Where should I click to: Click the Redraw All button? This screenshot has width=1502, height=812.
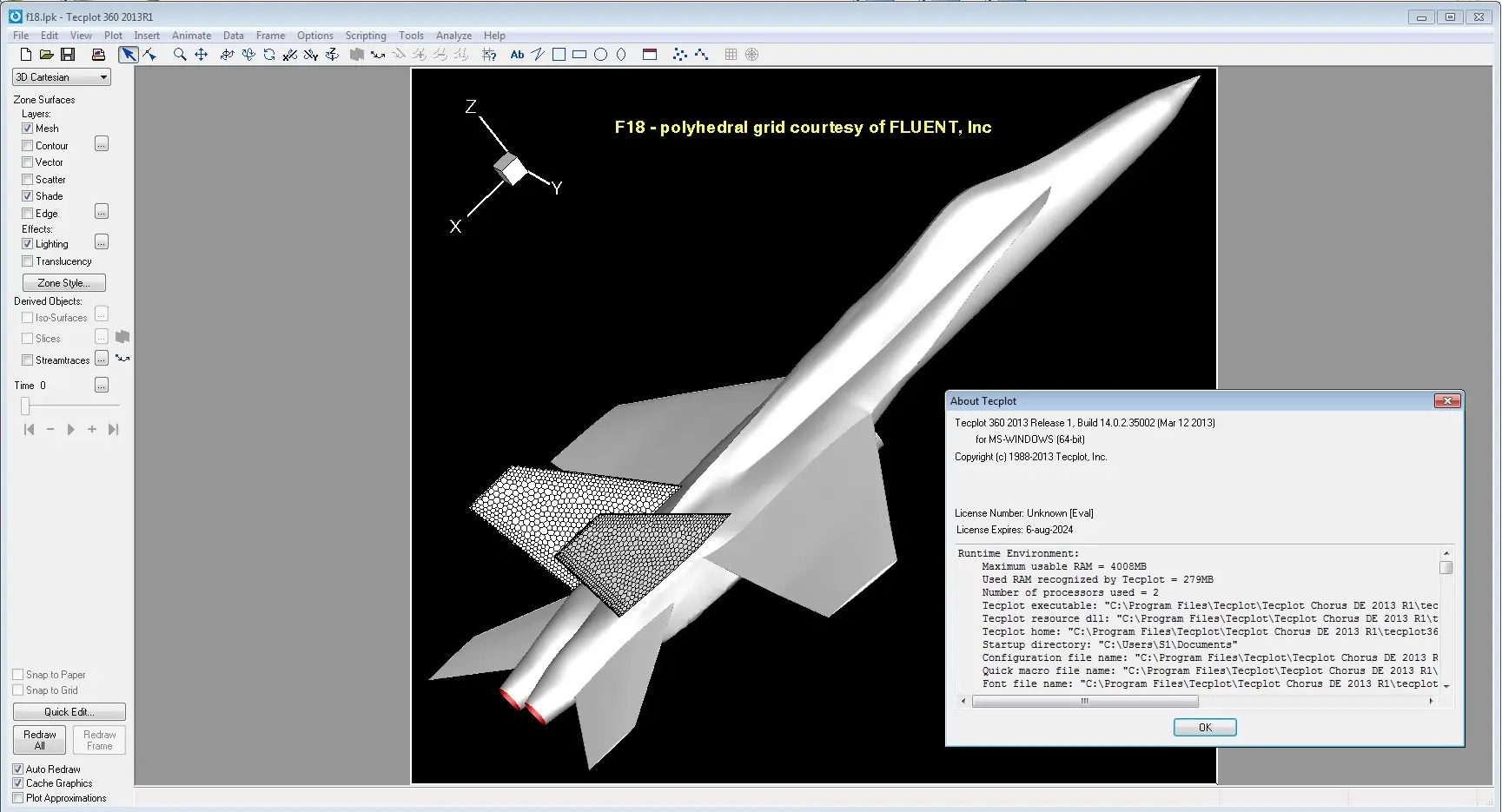40,740
